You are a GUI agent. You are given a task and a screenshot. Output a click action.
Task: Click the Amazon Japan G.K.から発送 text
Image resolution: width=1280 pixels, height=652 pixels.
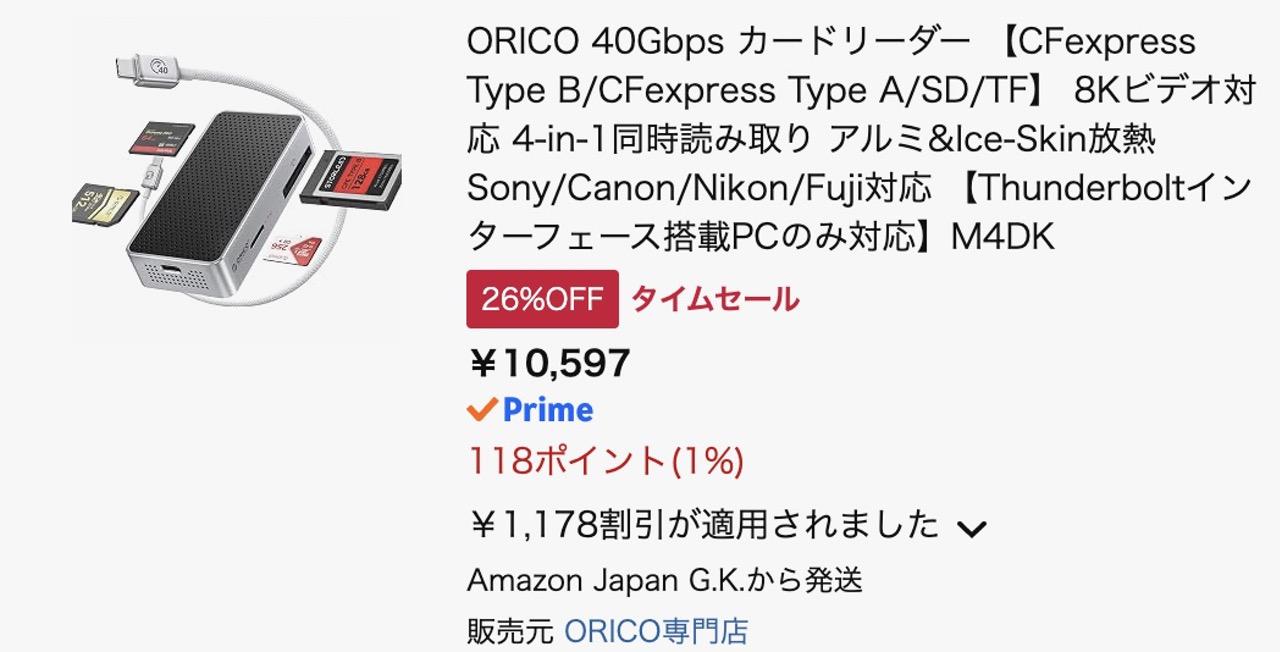665,580
